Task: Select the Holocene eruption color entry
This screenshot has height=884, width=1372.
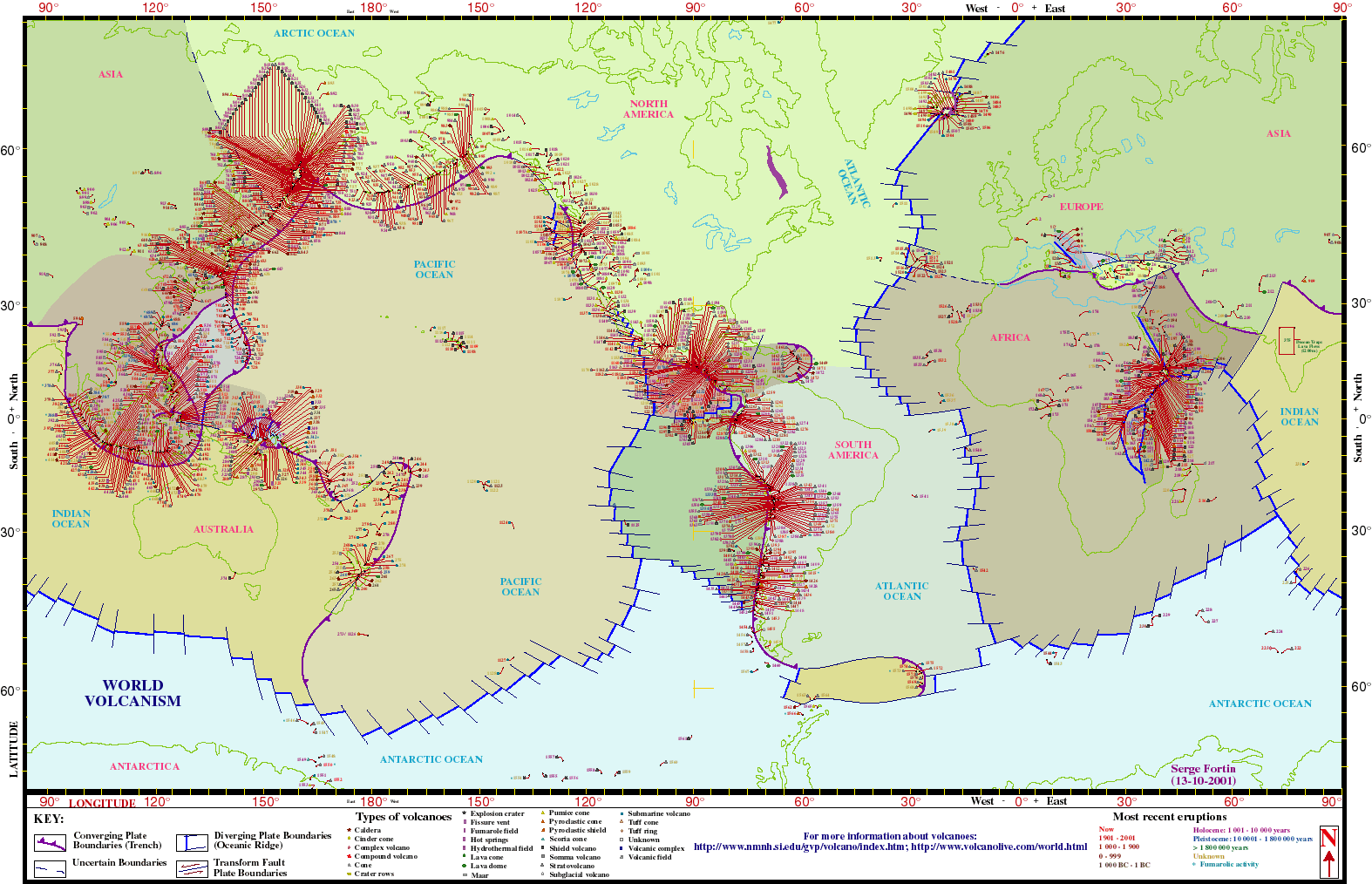Action: (x=1241, y=830)
